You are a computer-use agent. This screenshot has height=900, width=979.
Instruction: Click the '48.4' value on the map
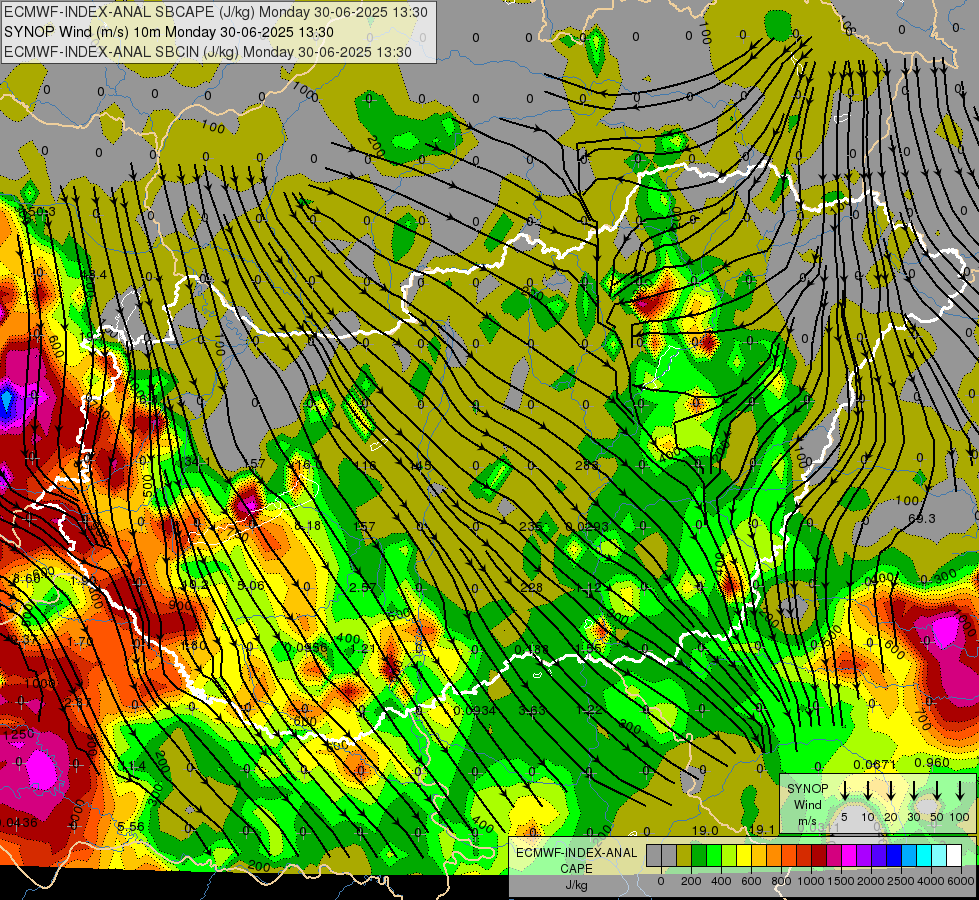click(93, 274)
